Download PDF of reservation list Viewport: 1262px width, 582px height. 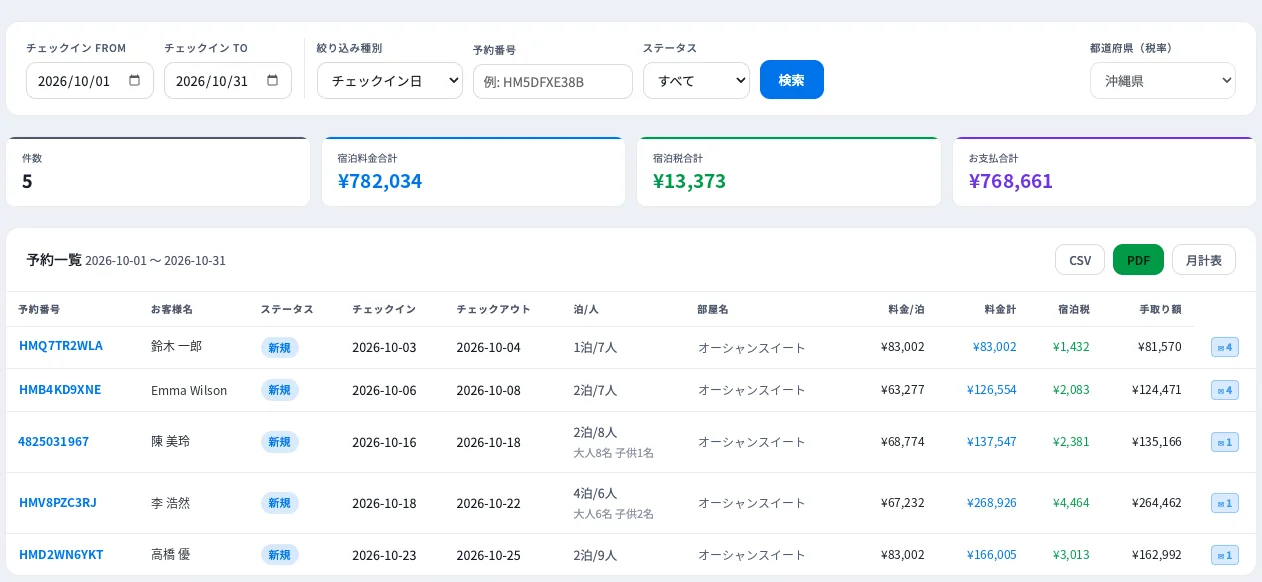pyautogui.click(x=1139, y=260)
